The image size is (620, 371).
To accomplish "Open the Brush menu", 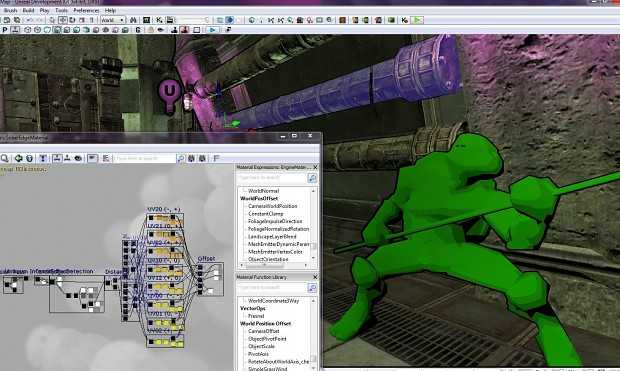I will pyautogui.click(x=10, y=10).
